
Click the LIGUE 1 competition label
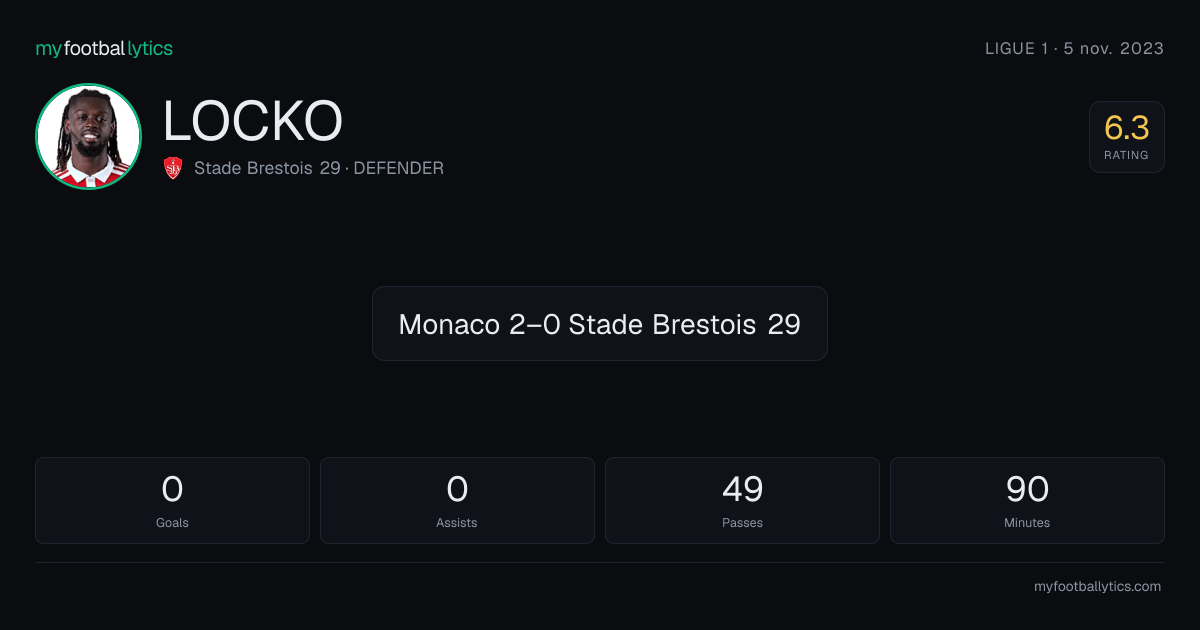(1010, 48)
